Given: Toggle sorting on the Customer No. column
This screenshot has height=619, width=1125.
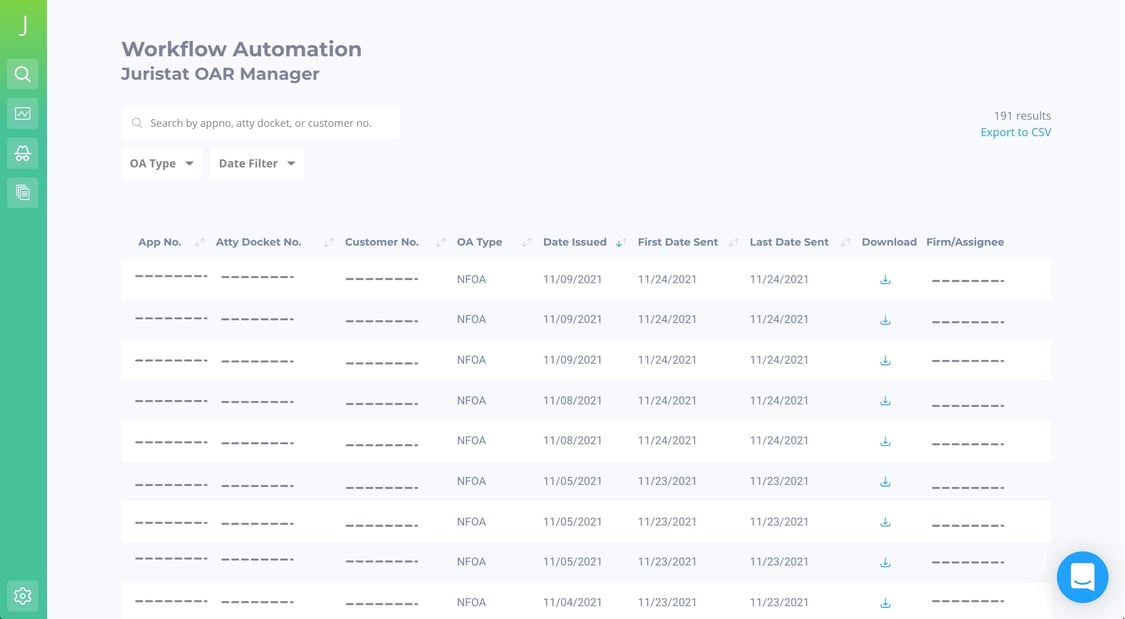Looking at the screenshot, I should 438,241.
